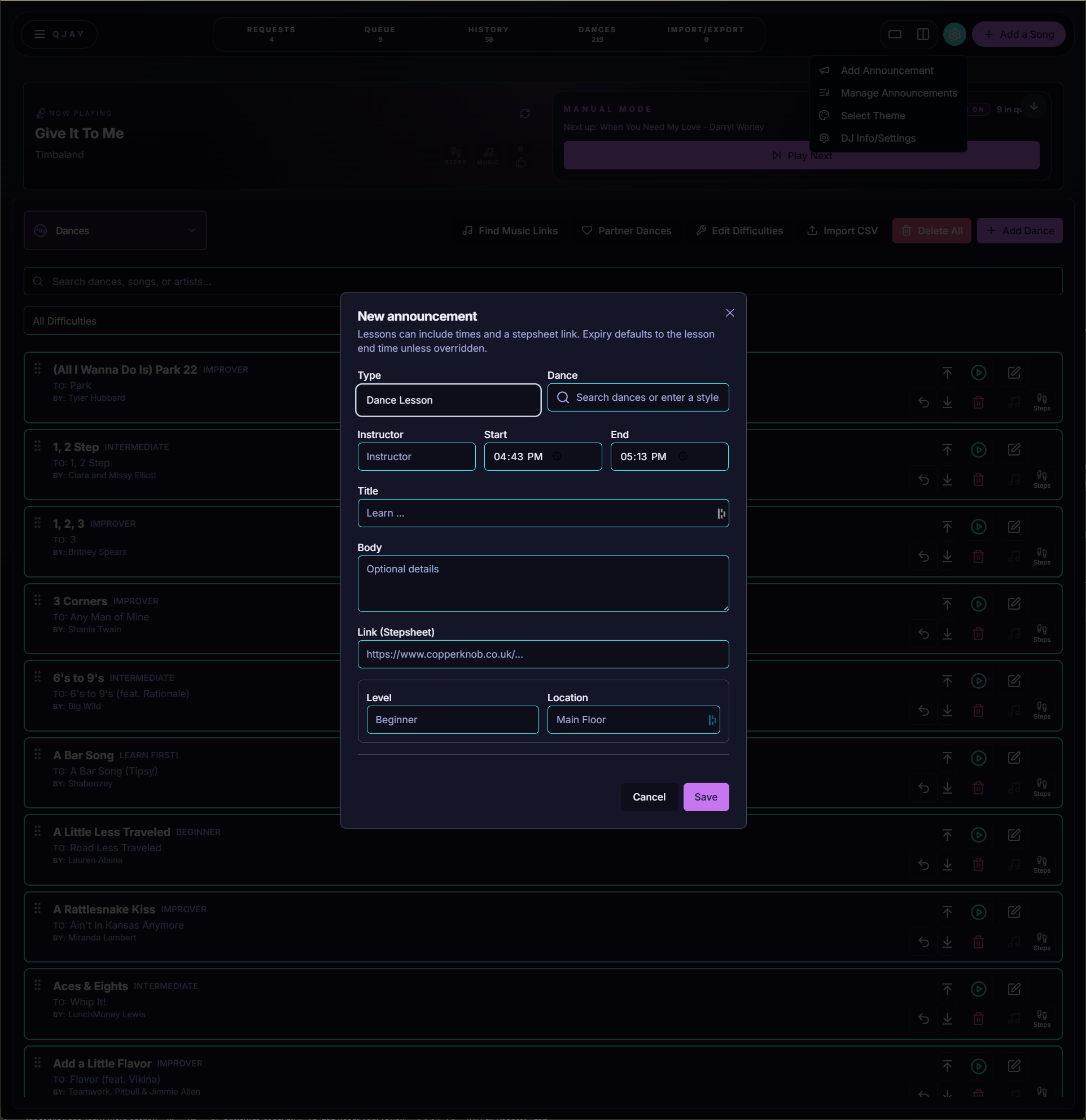Screen dimensions: 1086x1120
Task: Click the music note icon on "6's to 9's"
Action: [1014, 710]
